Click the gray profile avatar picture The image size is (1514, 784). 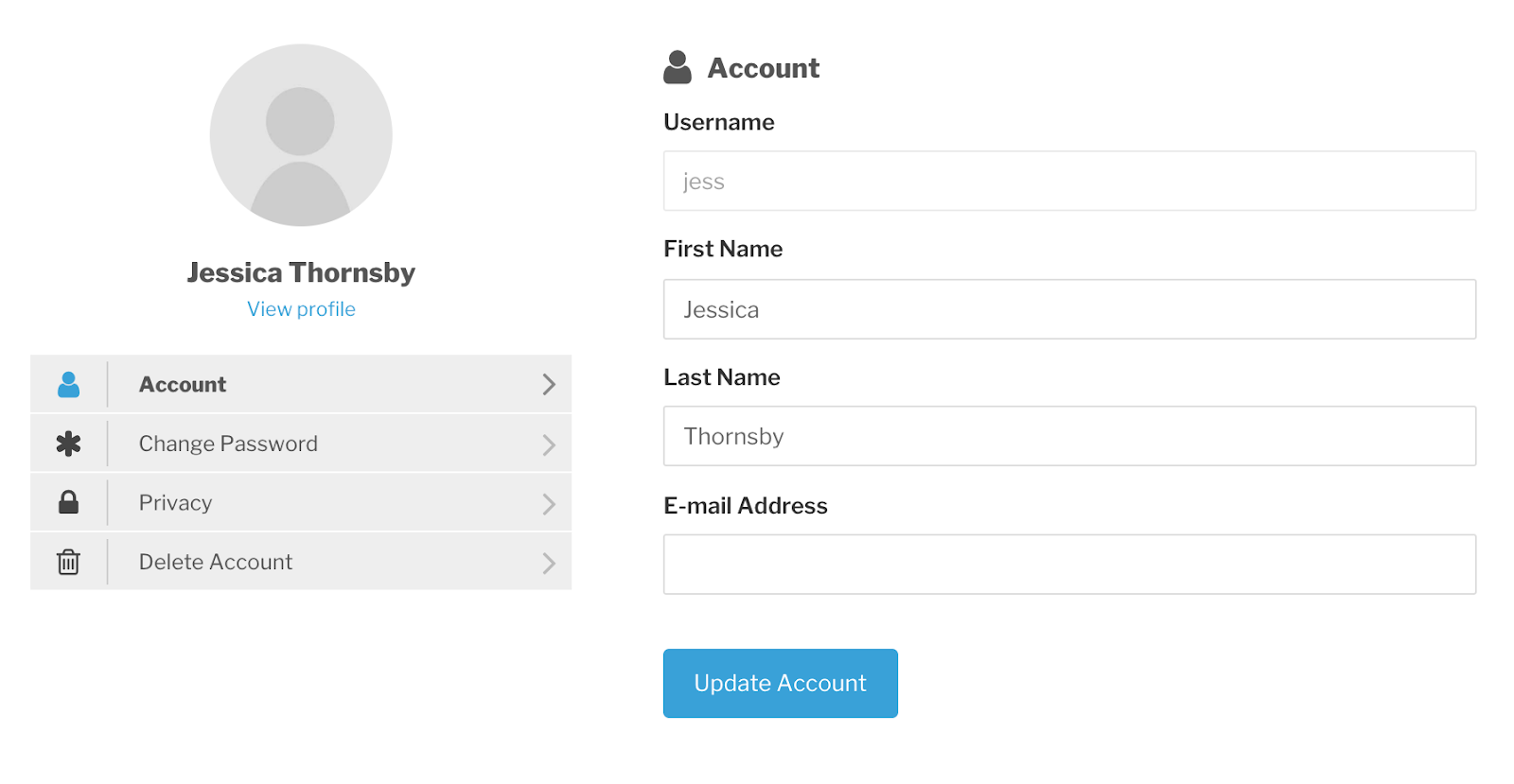(301, 135)
